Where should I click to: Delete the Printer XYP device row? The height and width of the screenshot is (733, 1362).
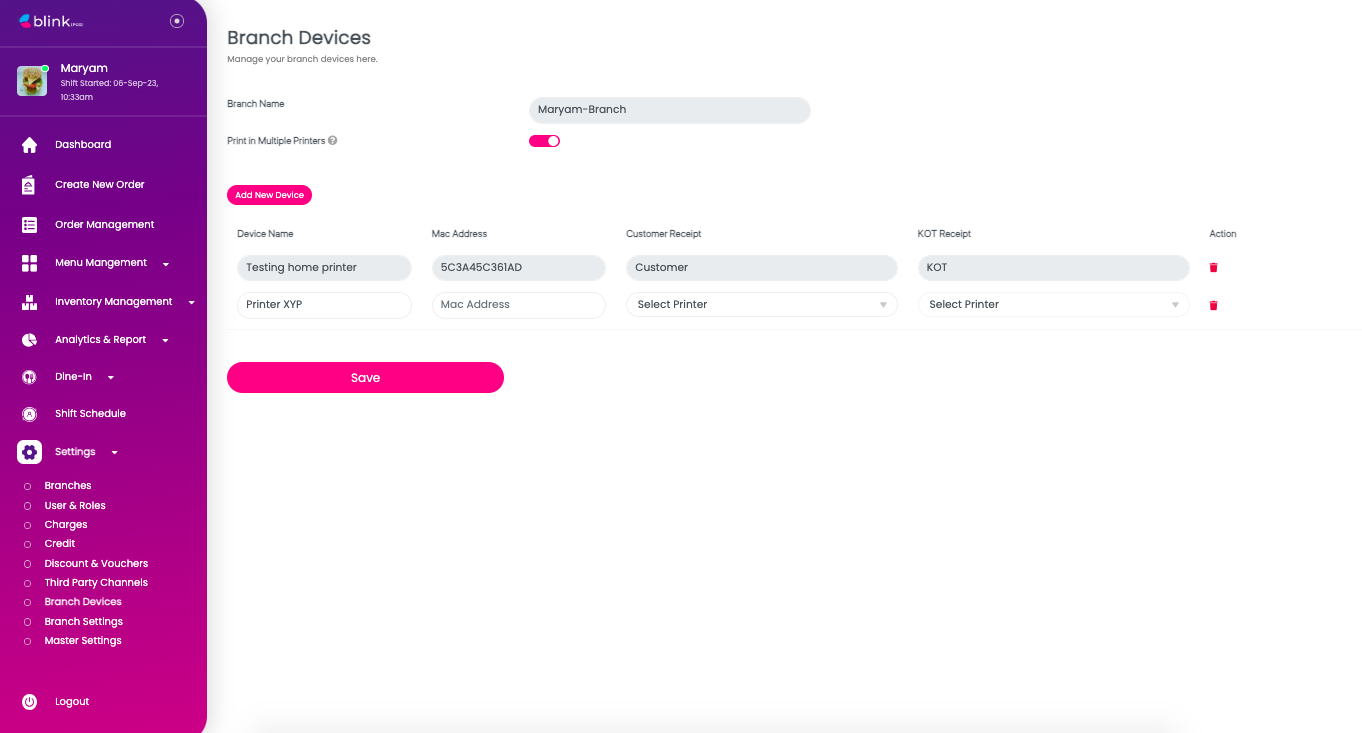(x=1213, y=305)
